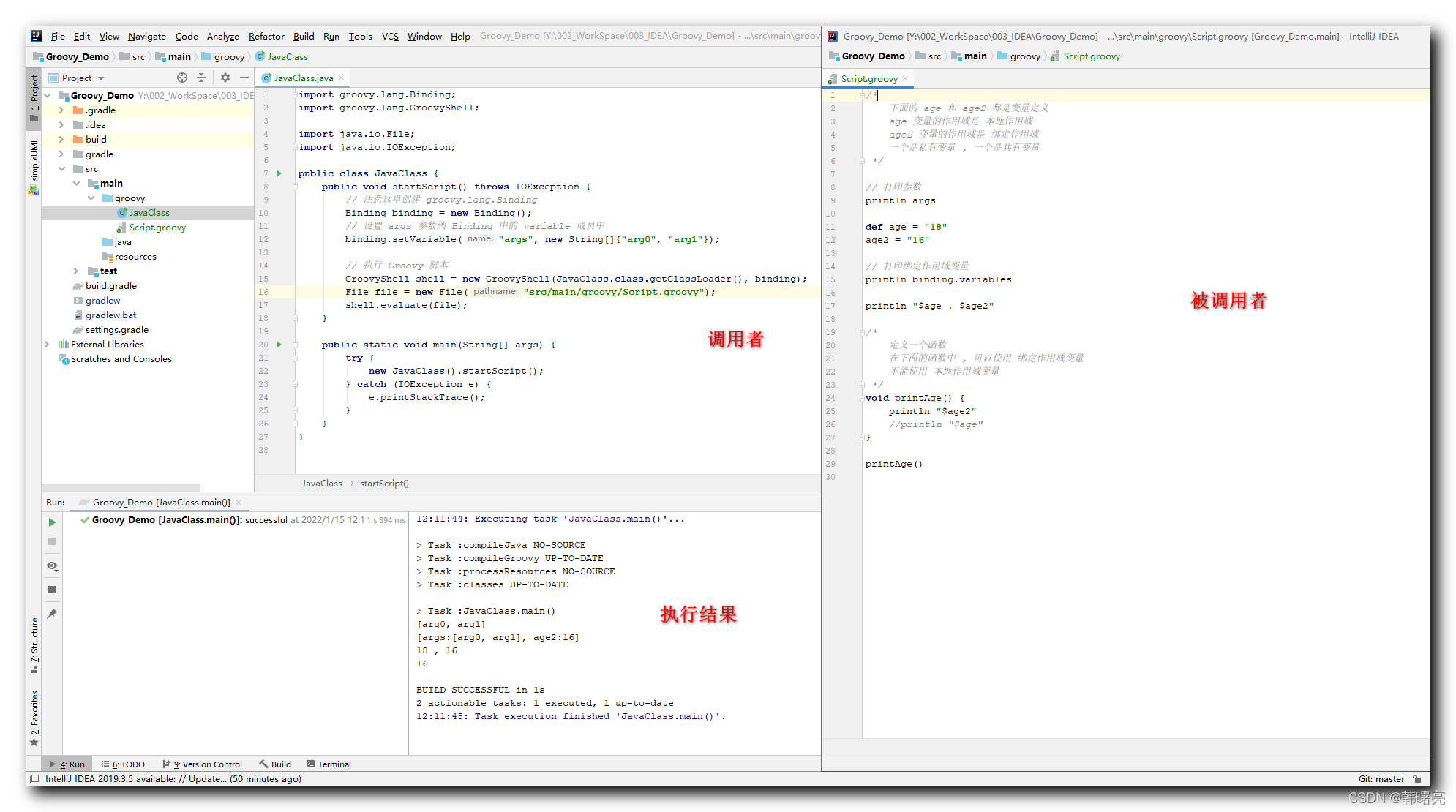Collapse the main folder in project tree

(x=76, y=184)
